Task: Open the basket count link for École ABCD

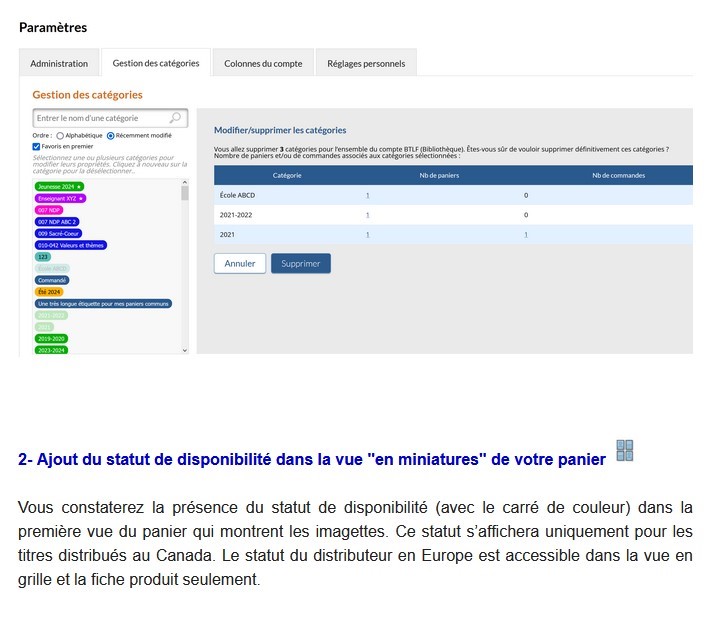Action: tap(367, 195)
